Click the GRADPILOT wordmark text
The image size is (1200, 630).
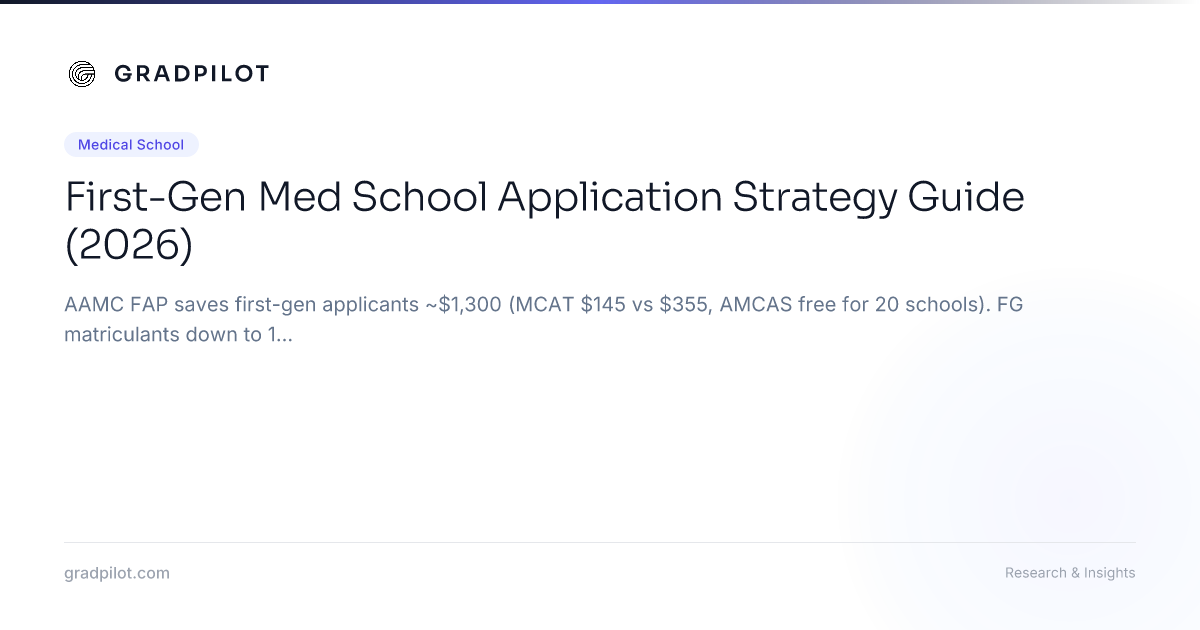pos(191,74)
